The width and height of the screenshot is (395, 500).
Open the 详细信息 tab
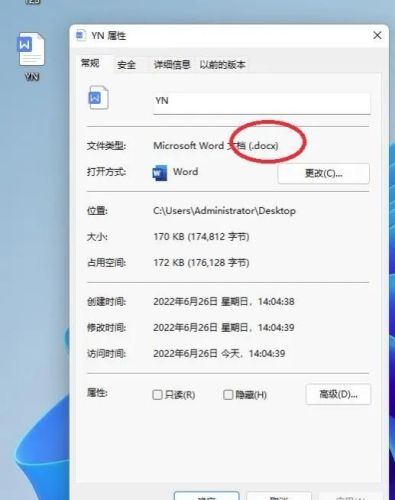click(x=172, y=64)
